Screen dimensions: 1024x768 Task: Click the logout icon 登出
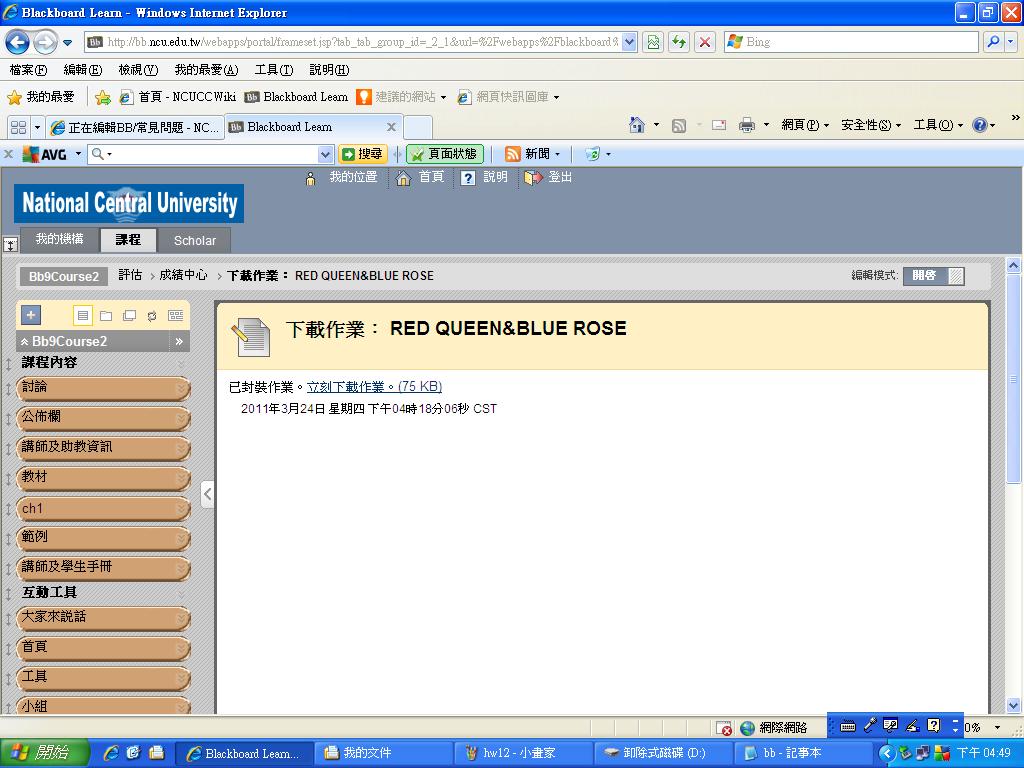click(534, 178)
